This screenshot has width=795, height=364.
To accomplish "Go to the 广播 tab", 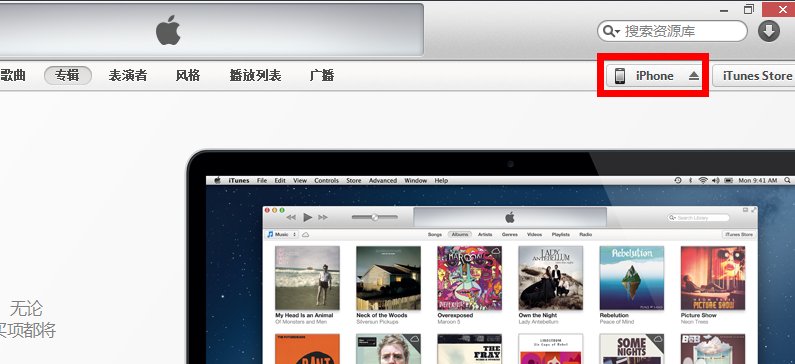I will coord(322,76).
